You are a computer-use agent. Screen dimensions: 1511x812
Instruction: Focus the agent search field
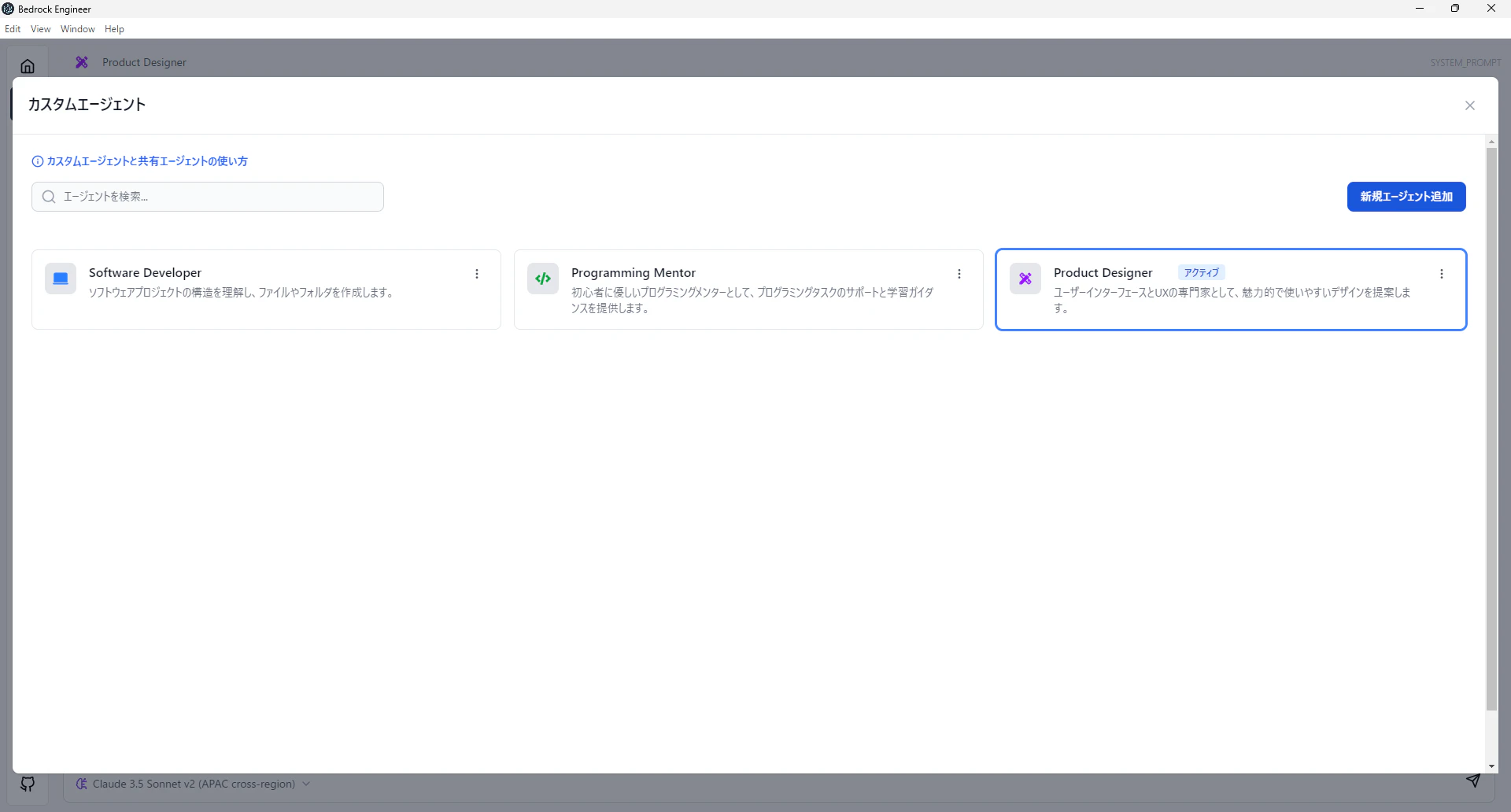208,197
